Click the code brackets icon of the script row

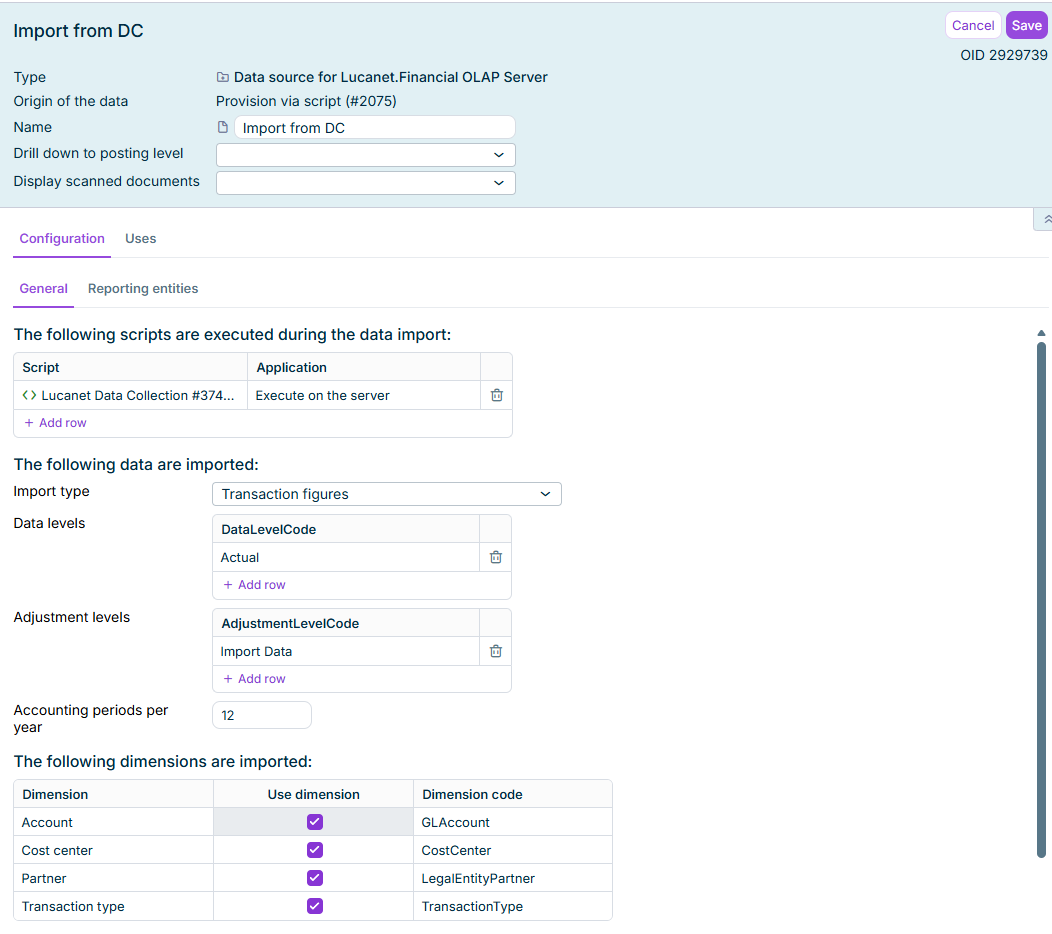[x=29, y=395]
